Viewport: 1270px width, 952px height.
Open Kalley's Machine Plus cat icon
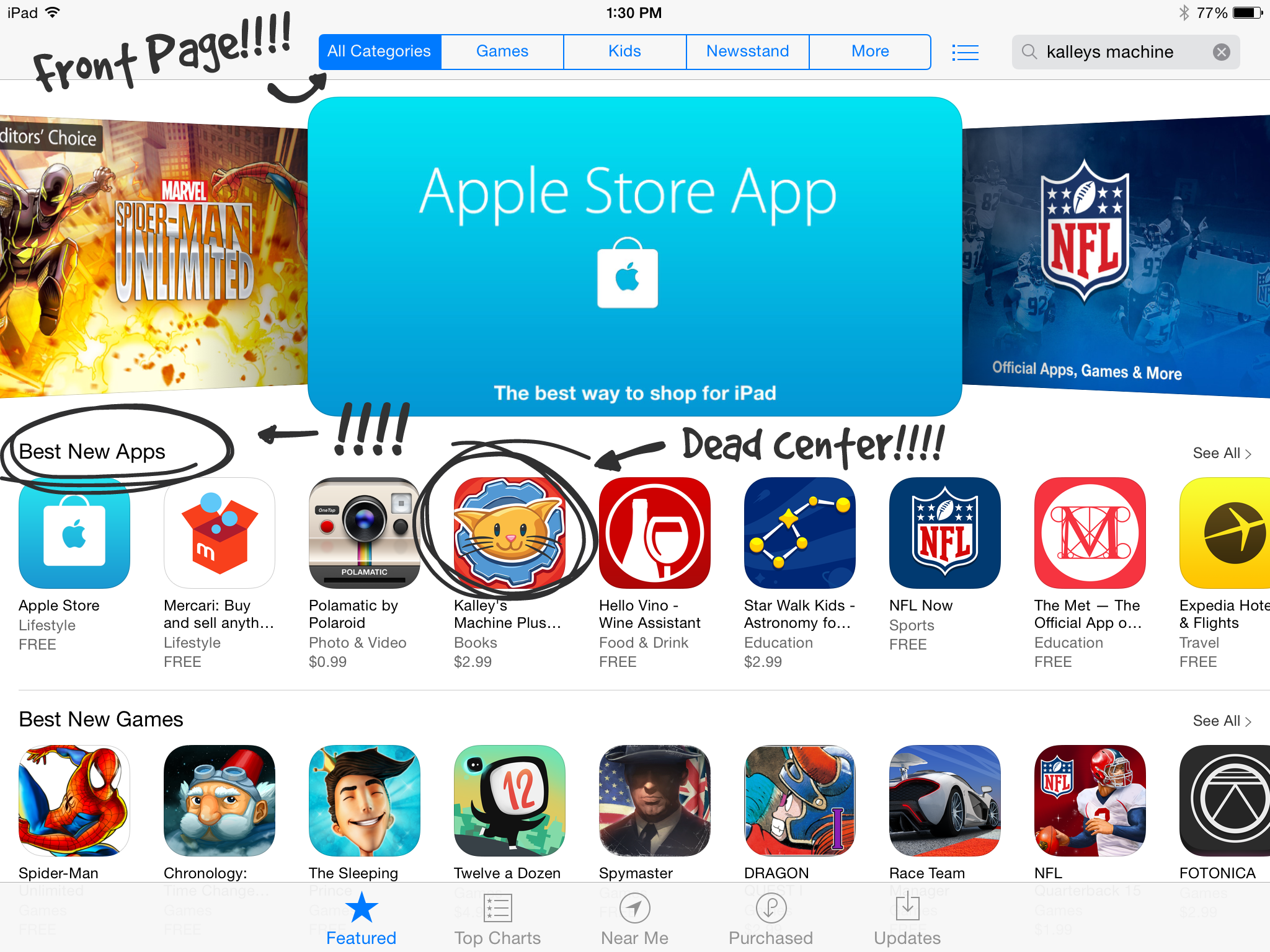pos(510,533)
